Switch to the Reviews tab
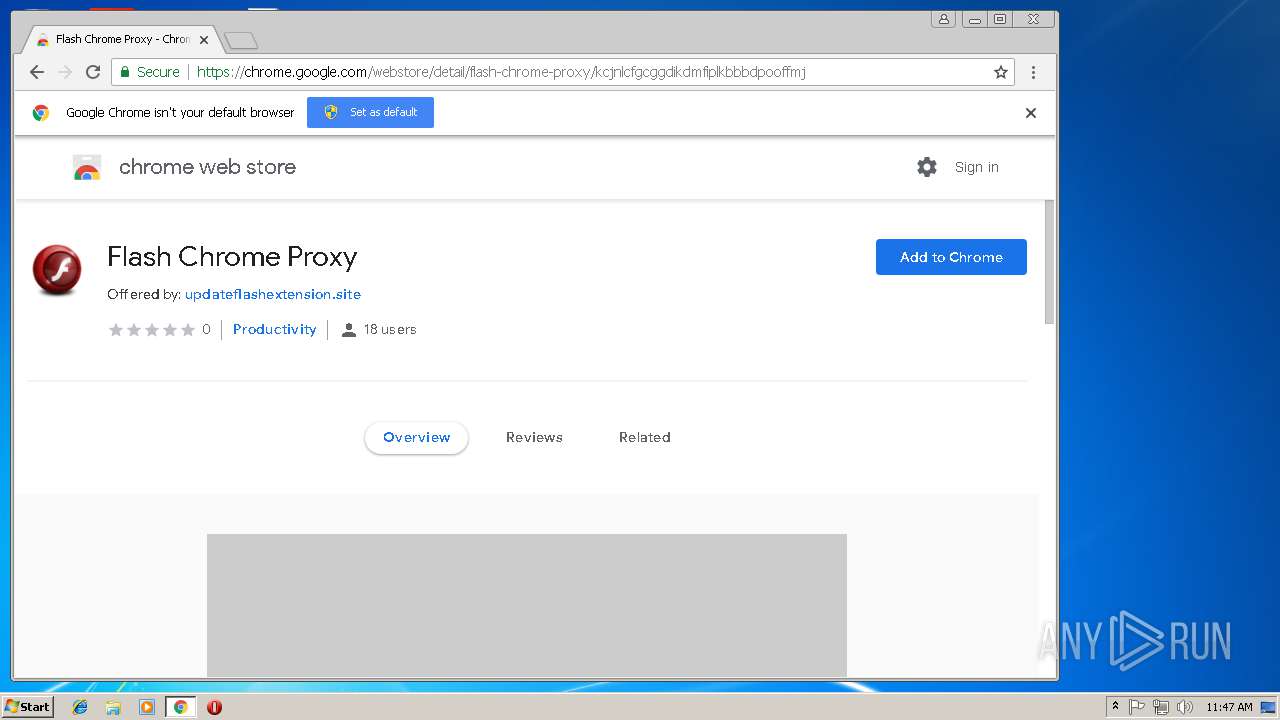1280x720 pixels. [x=534, y=437]
